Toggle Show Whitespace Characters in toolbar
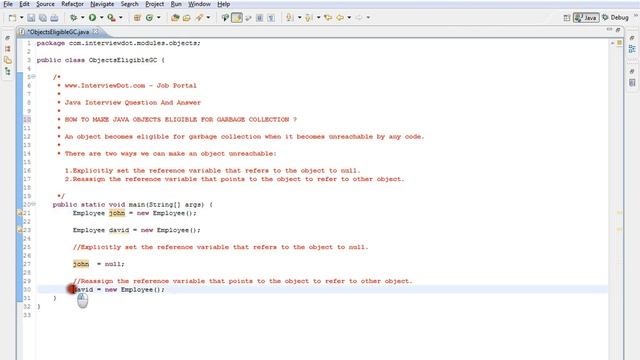640x360 pixels. 271,18
